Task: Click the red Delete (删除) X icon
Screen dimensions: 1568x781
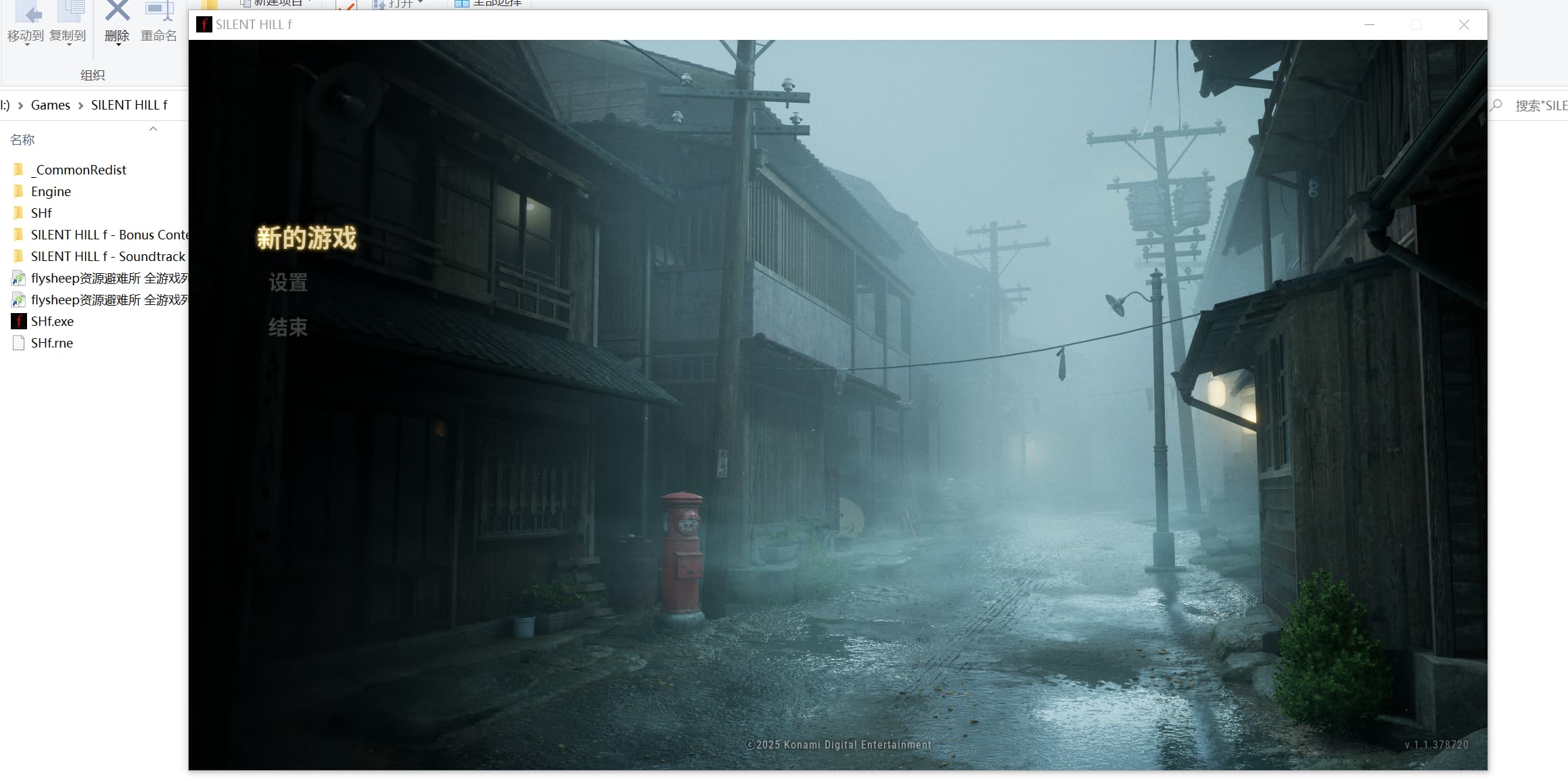Action: [117, 11]
